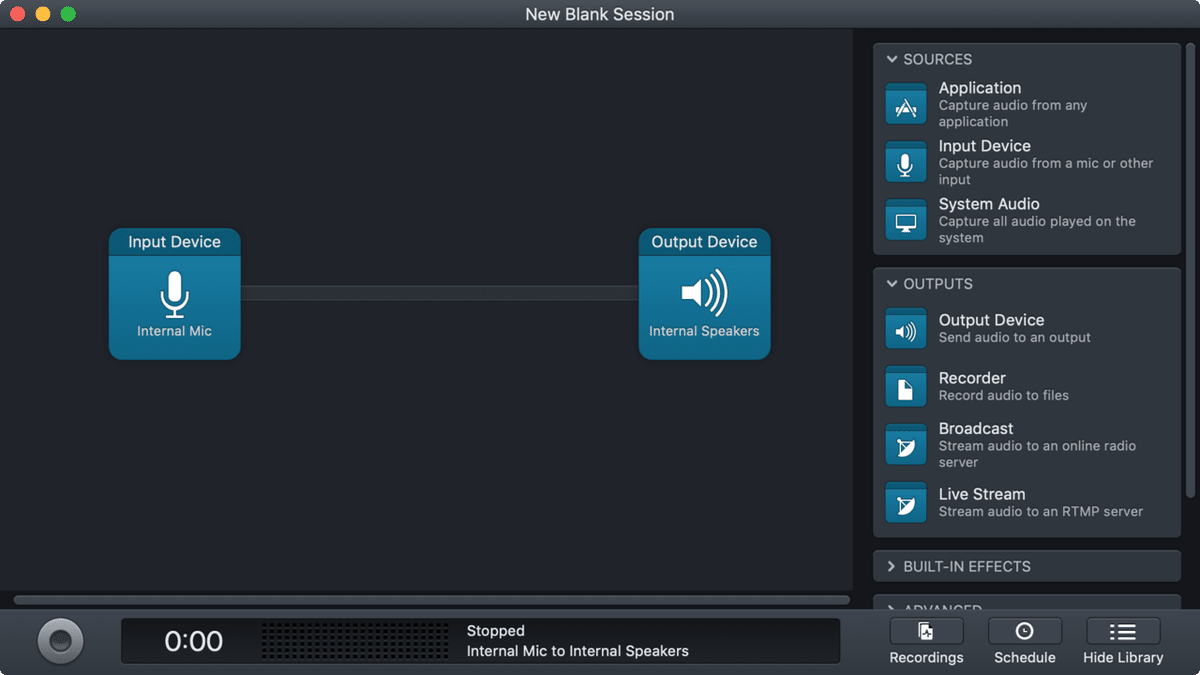This screenshot has width=1200, height=675.
Task: Click the Recorder output title
Action: tap(972, 378)
